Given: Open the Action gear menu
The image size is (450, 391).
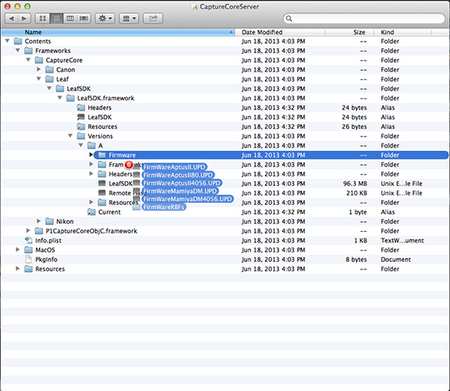Looking at the screenshot, I should 105,18.
